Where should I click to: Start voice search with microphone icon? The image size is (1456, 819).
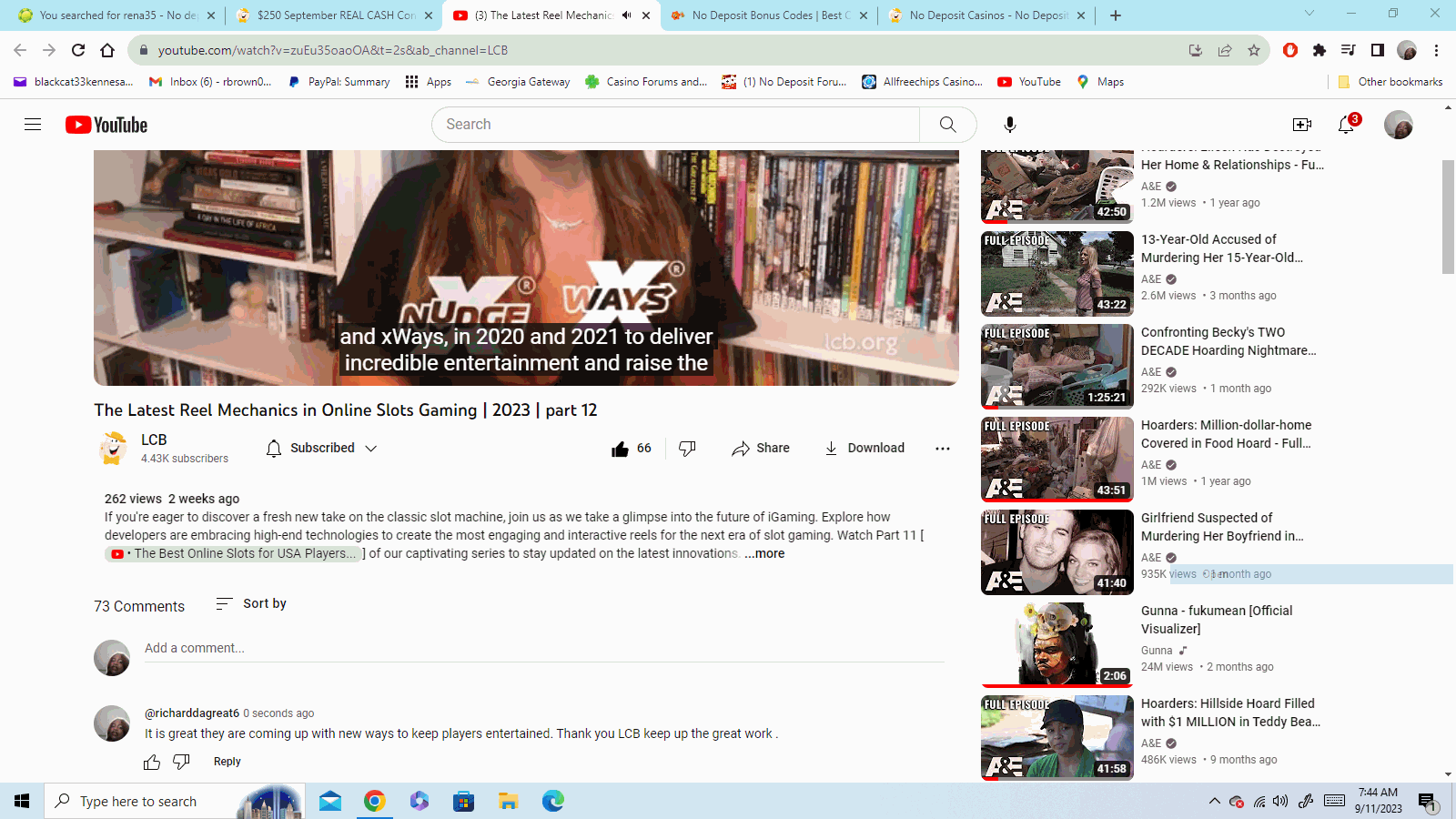[x=1009, y=125]
